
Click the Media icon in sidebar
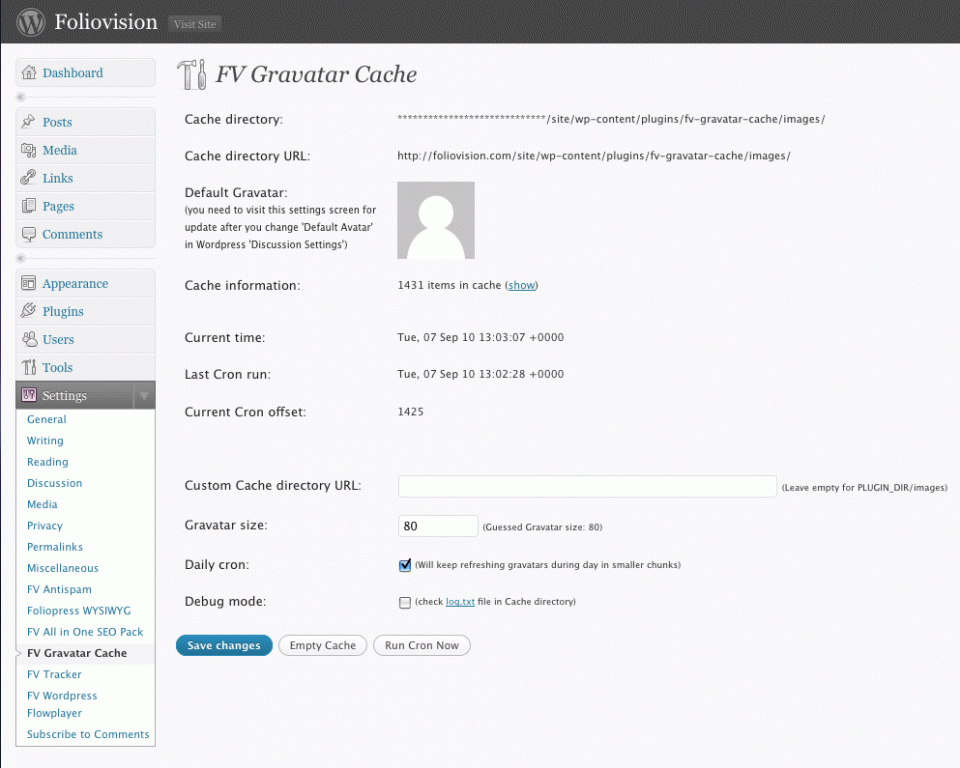pyautogui.click(x=28, y=150)
